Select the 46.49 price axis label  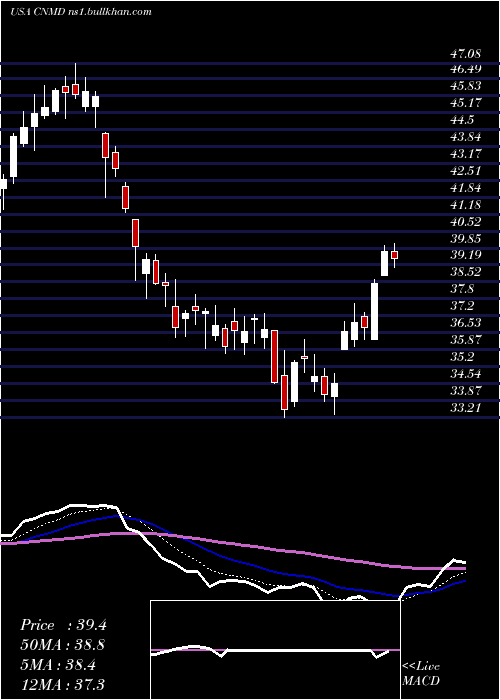pyautogui.click(x=466, y=69)
